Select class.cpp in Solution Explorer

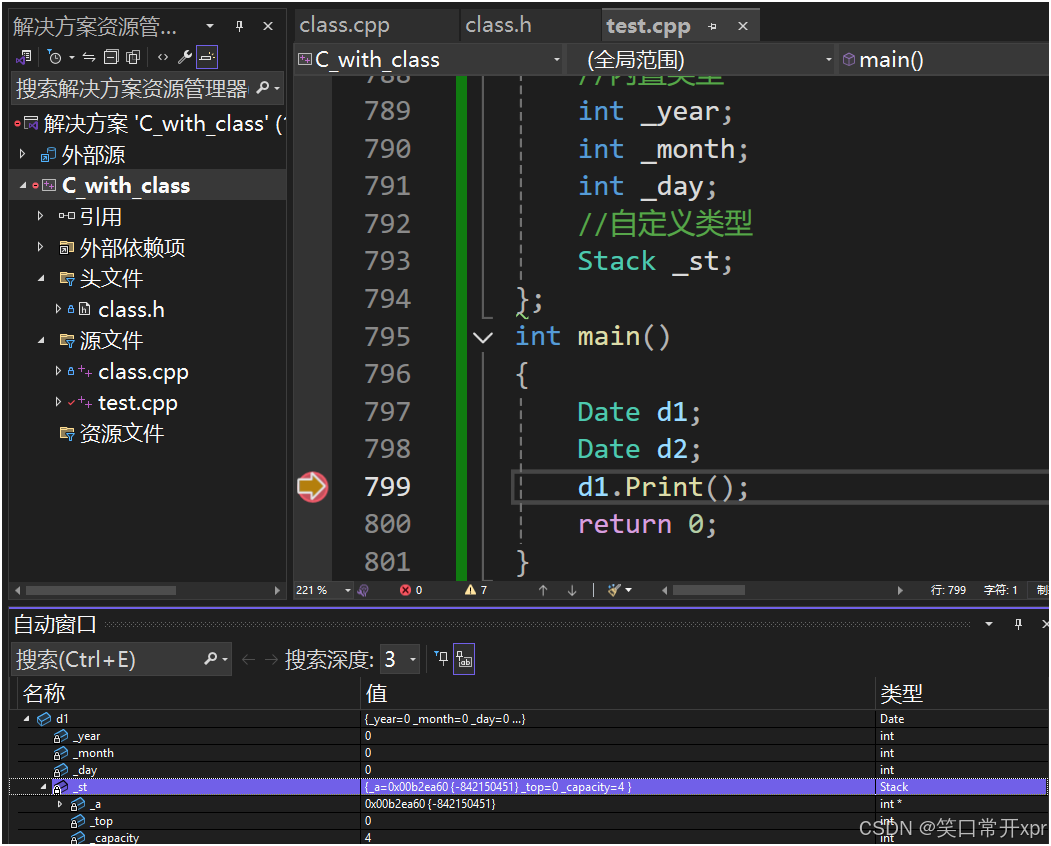143,371
